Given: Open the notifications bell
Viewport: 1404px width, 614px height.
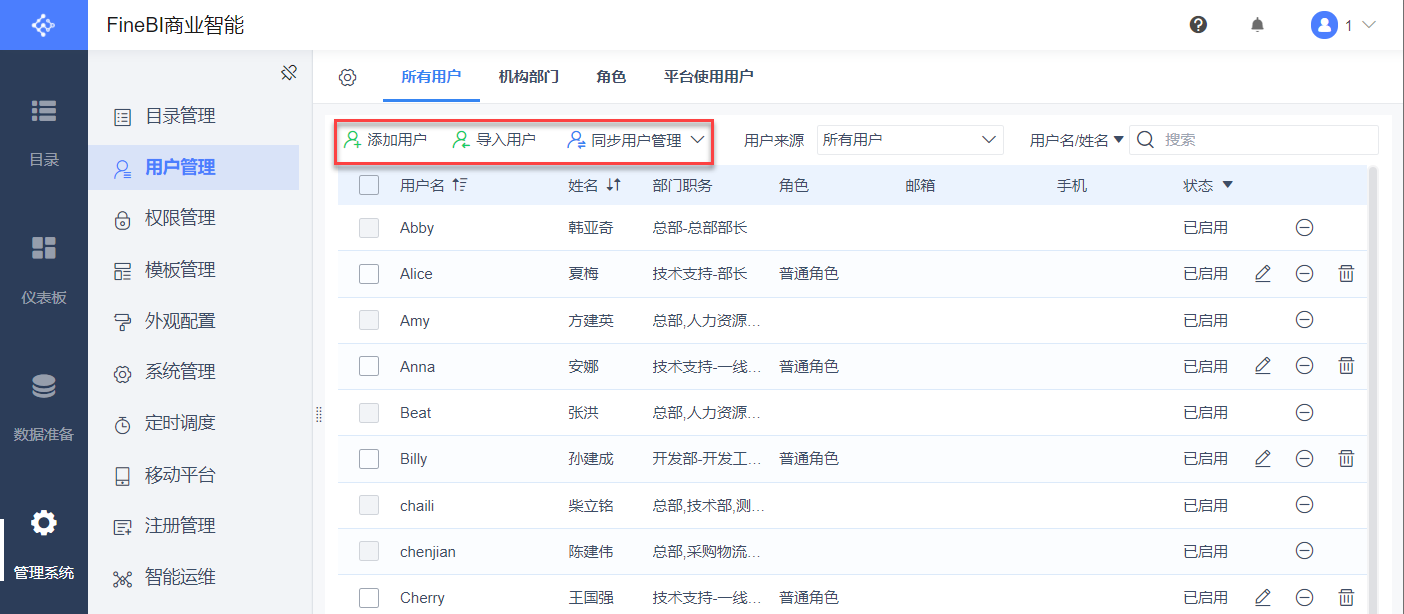Looking at the screenshot, I should coord(1257,25).
